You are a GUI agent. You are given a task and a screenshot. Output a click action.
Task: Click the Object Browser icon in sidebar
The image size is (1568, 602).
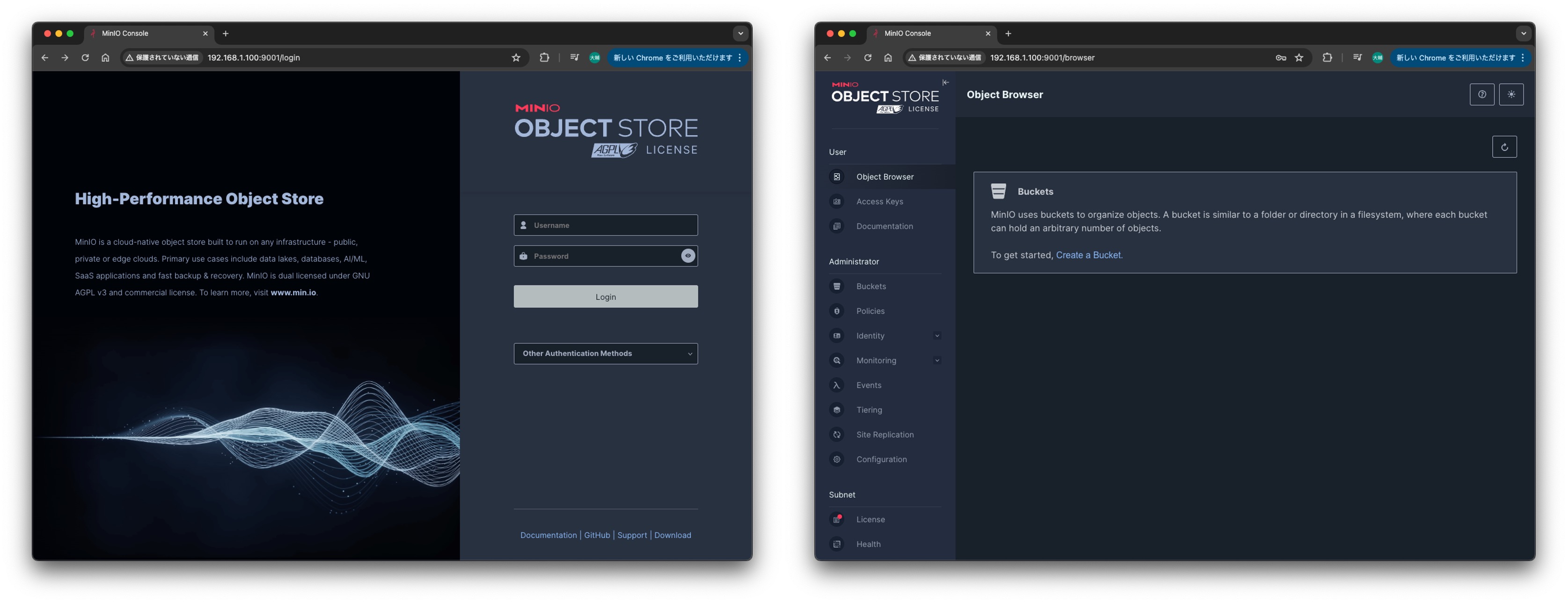(x=837, y=177)
